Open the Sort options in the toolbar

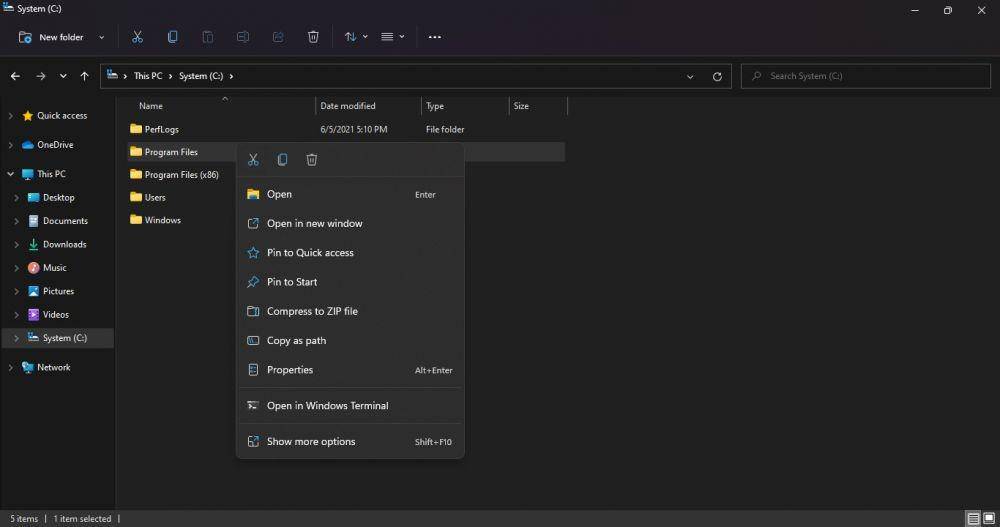pos(356,37)
